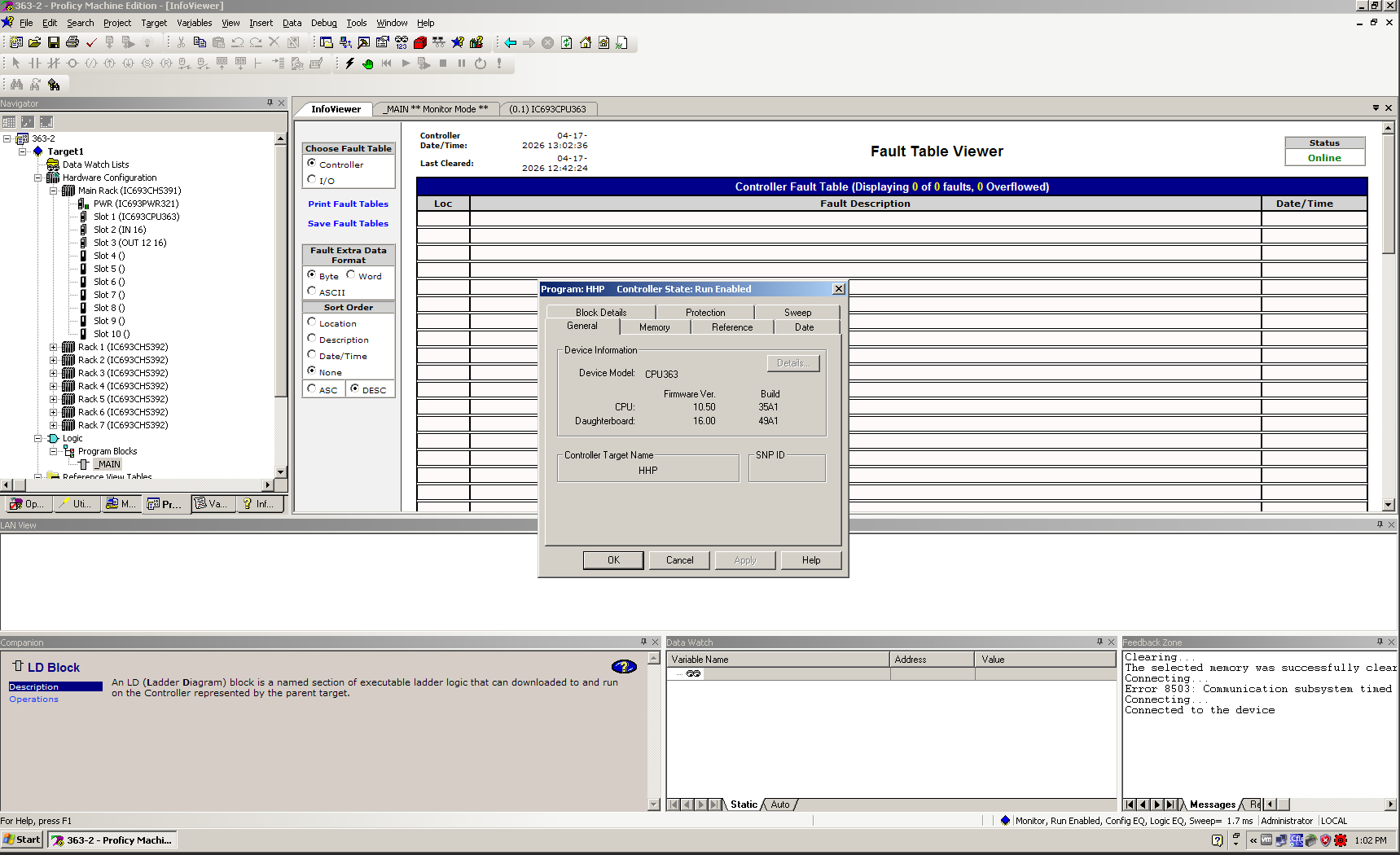Viewport: 1400px width, 855px height.
Task: Click the Home icon in InfoViewer toolbar
Action: tap(586, 42)
